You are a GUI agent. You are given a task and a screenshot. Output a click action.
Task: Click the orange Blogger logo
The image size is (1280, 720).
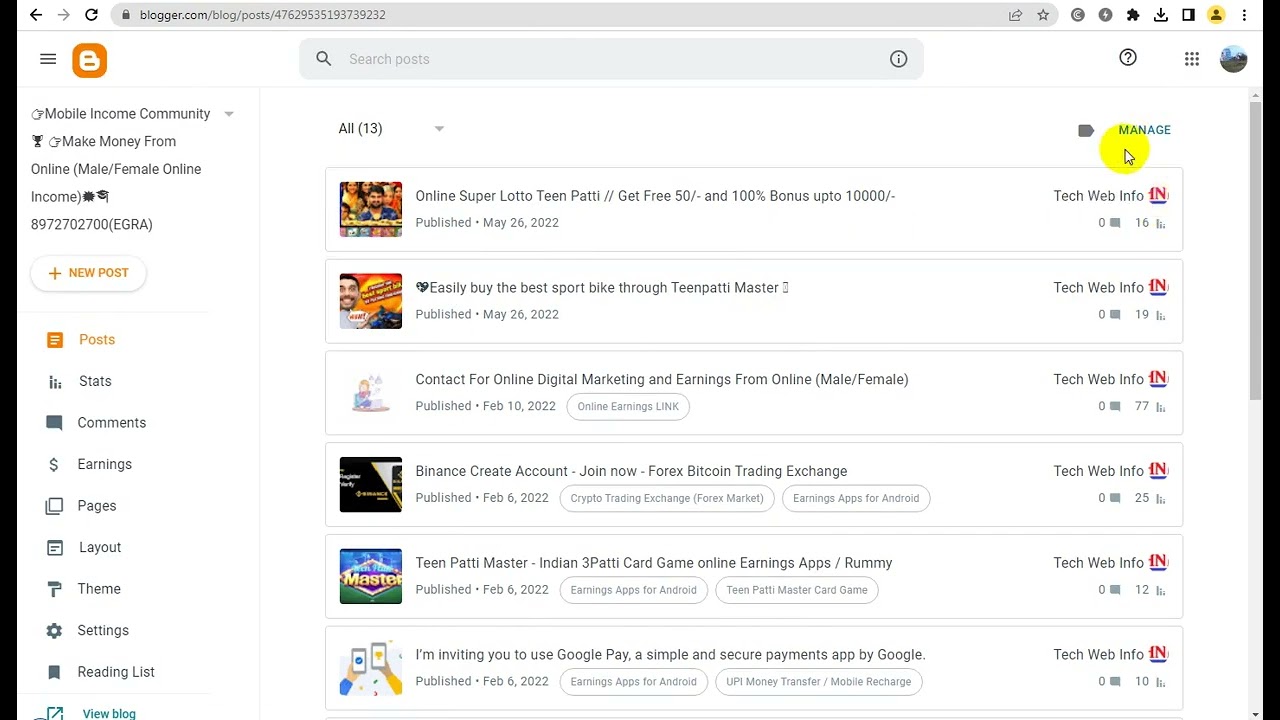89,60
